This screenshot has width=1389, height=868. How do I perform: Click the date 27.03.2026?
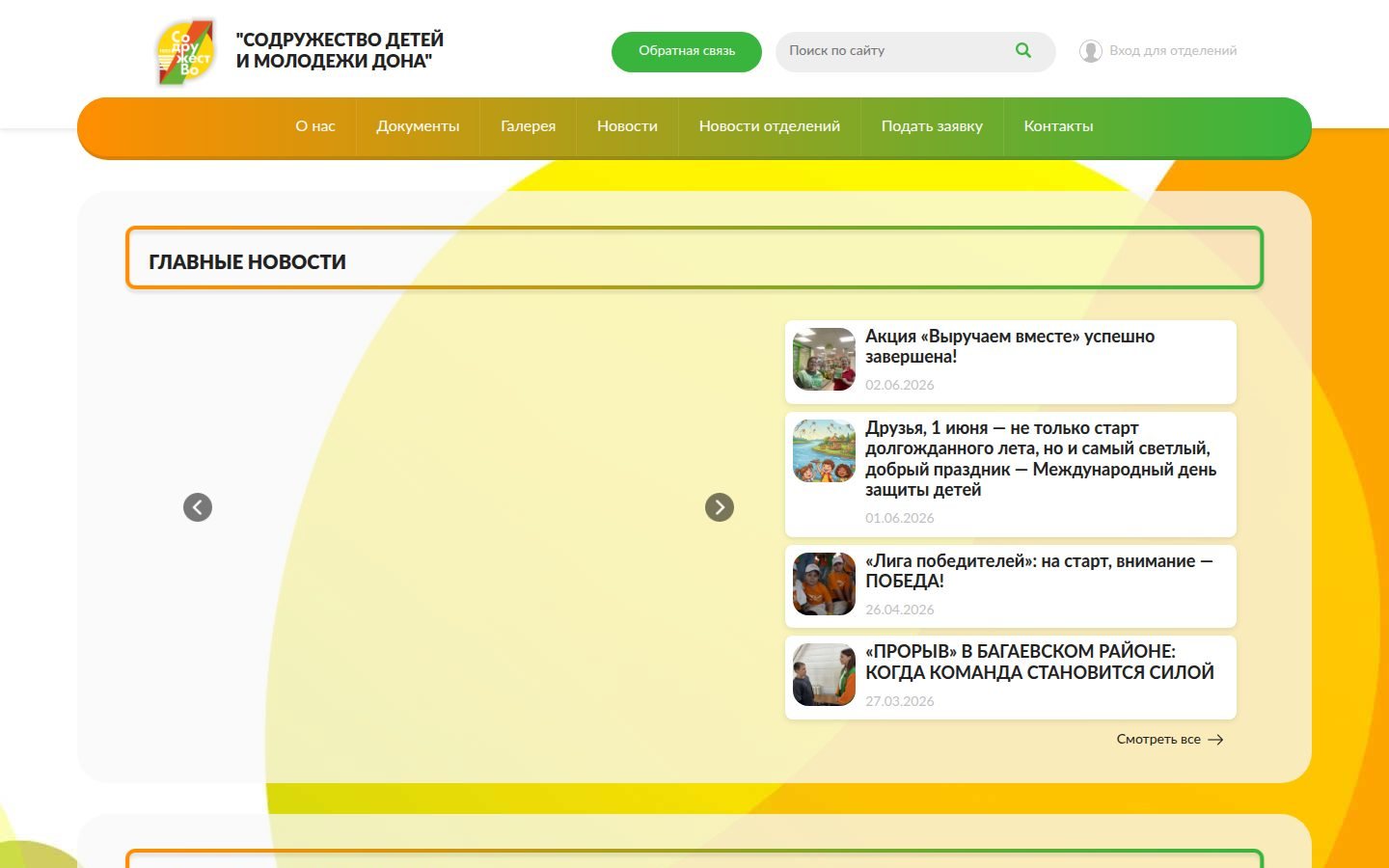click(900, 701)
